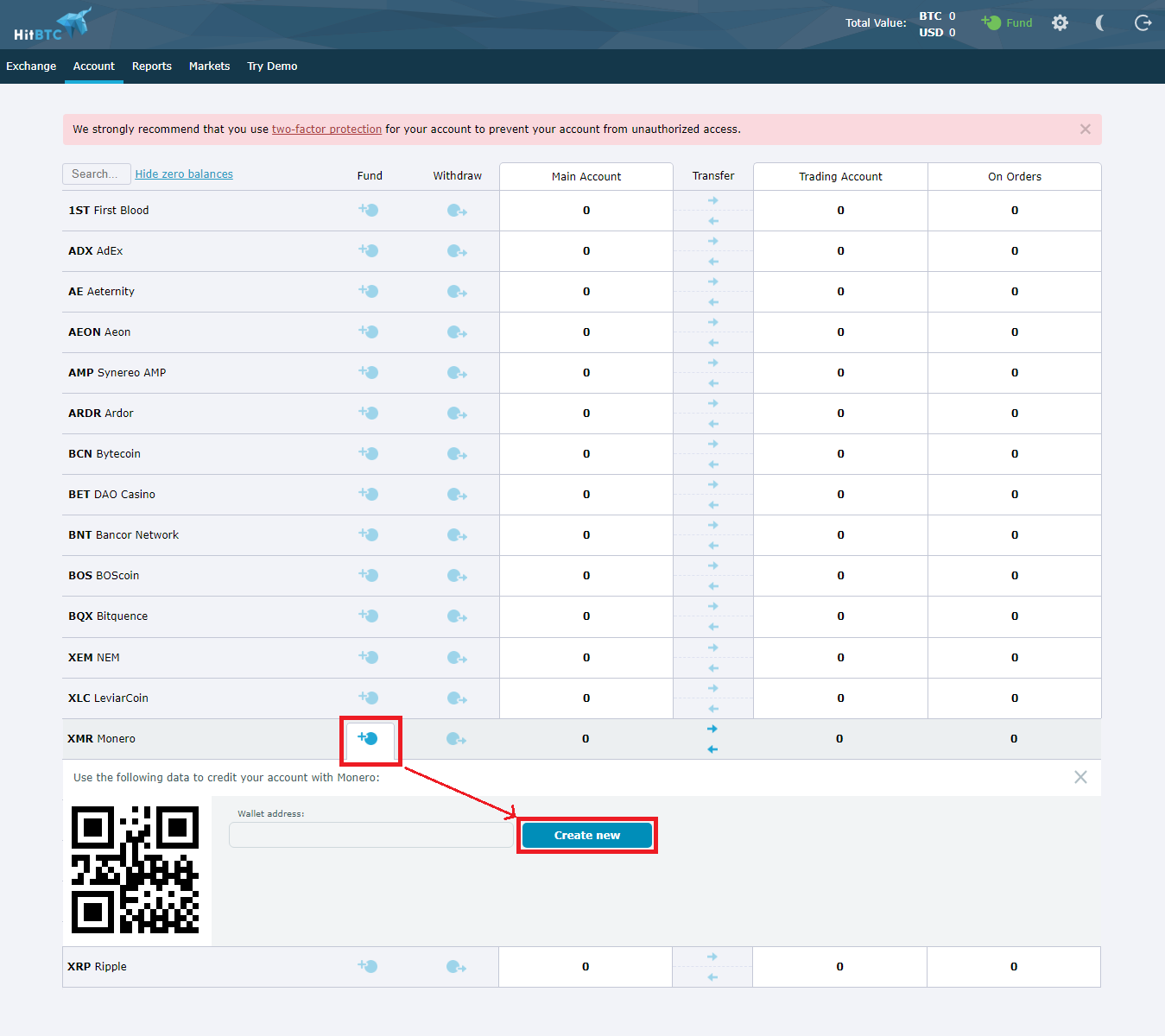Click Withdraw icon for ARDR Ardor

tap(457, 414)
